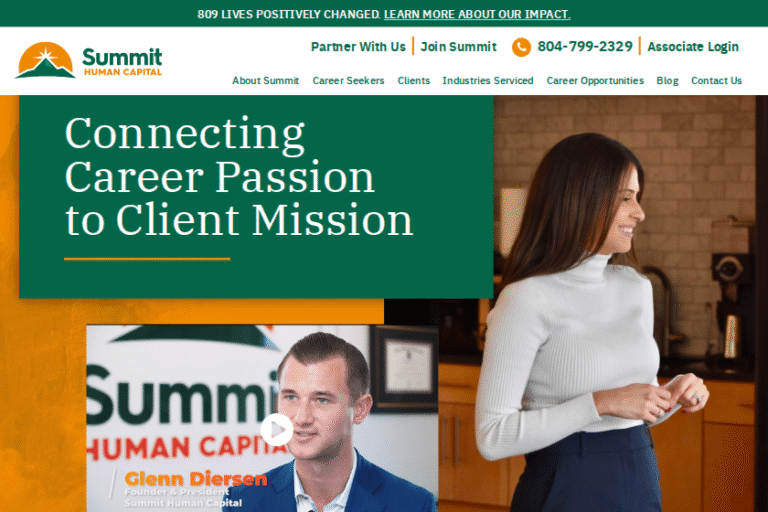Open the About Summit menu

pos(265,80)
